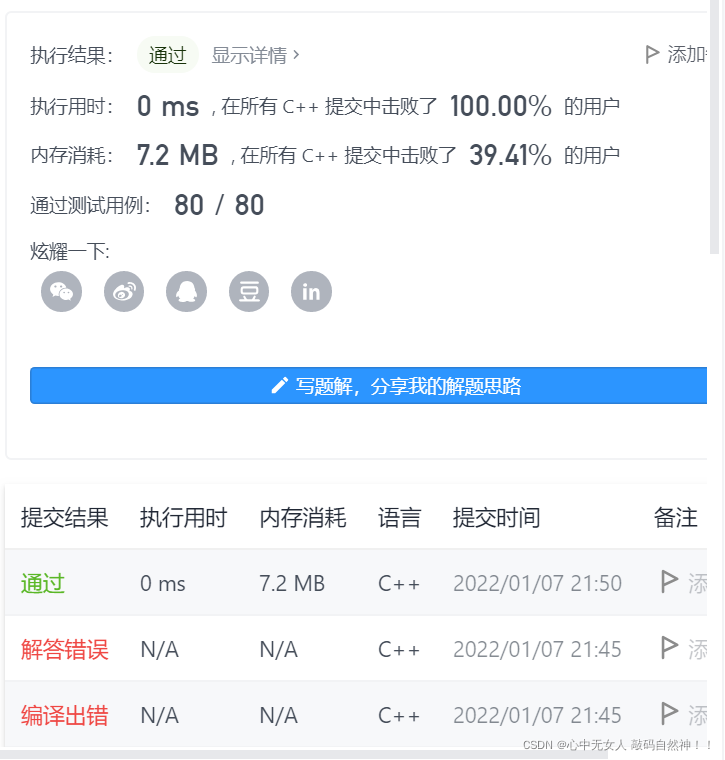Click the 炫耀一下 label

tap(70, 252)
